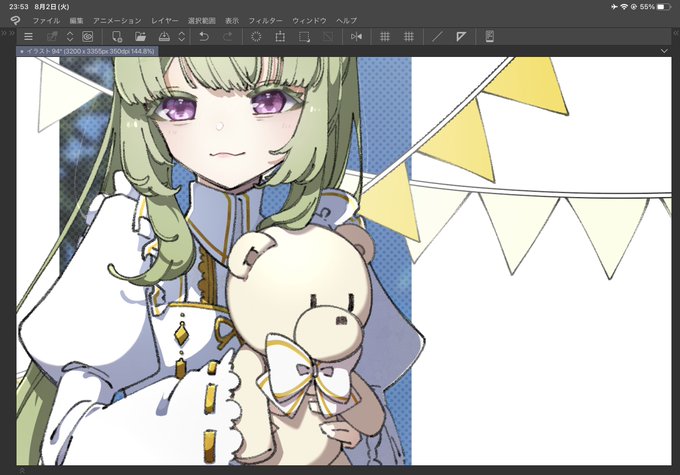Open the ウィンドウ menu

[309, 20]
